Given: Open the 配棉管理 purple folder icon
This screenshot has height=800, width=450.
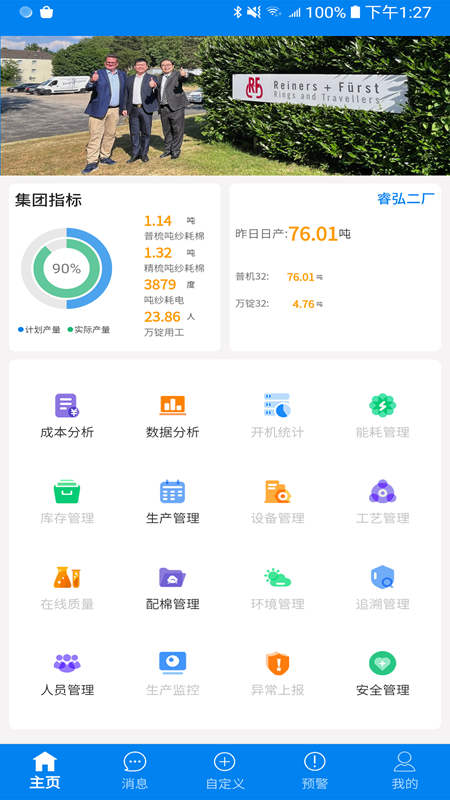Looking at the screenshot, I should click(x=172, y=577).
